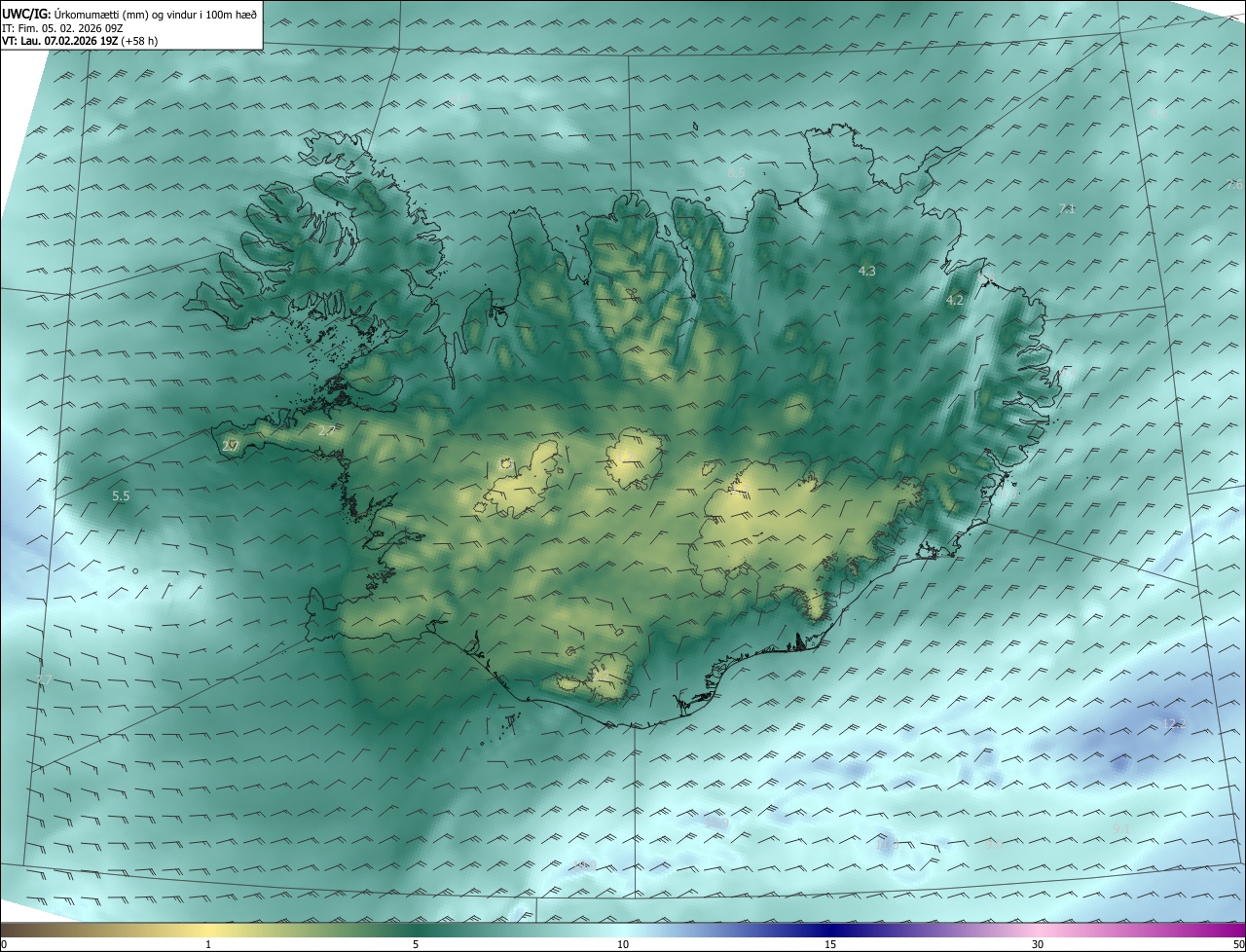Viewport: 1246px width, 952px height.
Task: Click the 30 label on the color scale
Action: click(1038, 944)
